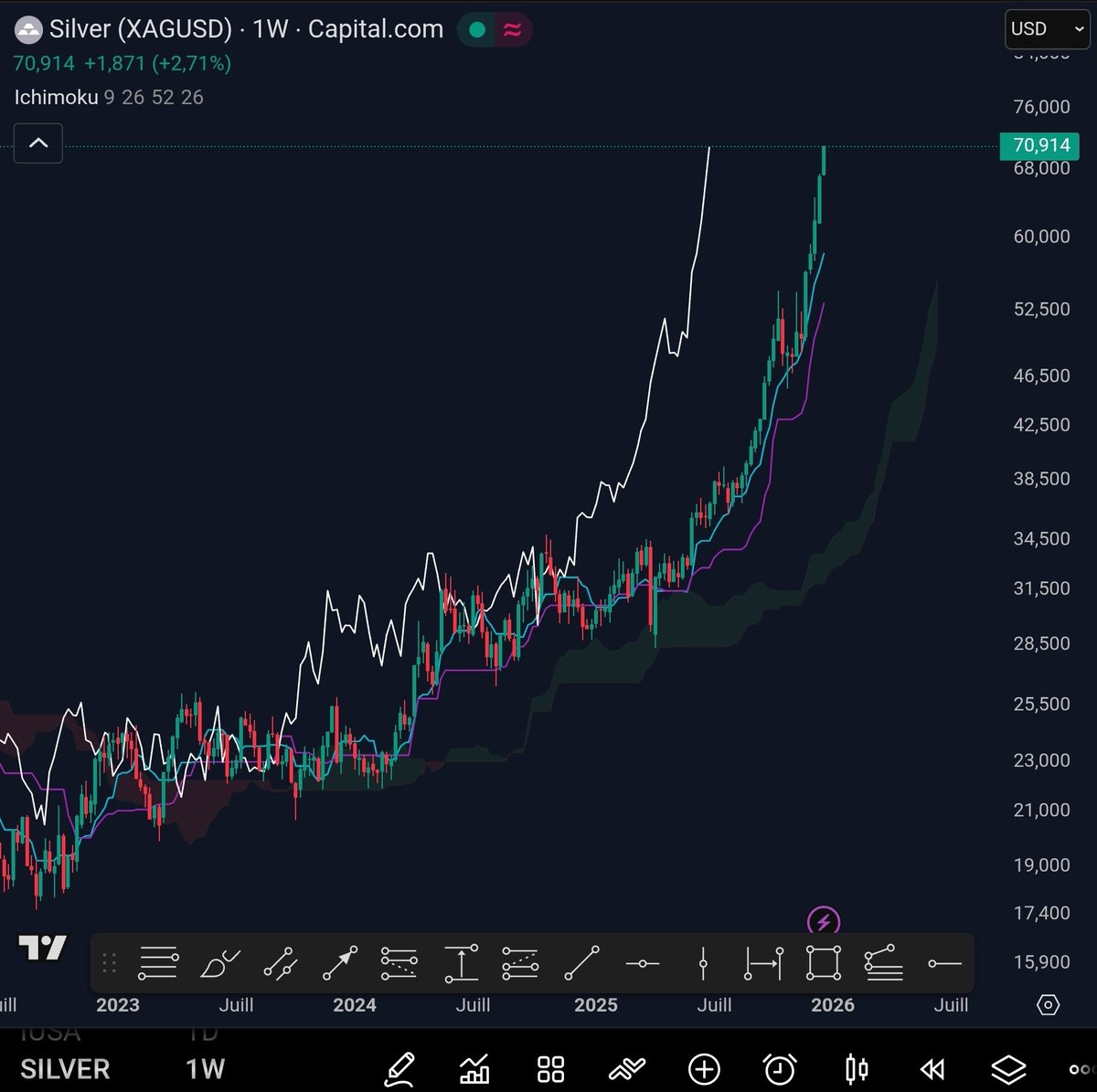The width and height of the screenshot is (1097, 1092).
Task: Click the 15,900 price axis label
Action: pyautogui.click(x=1041, y=961)
